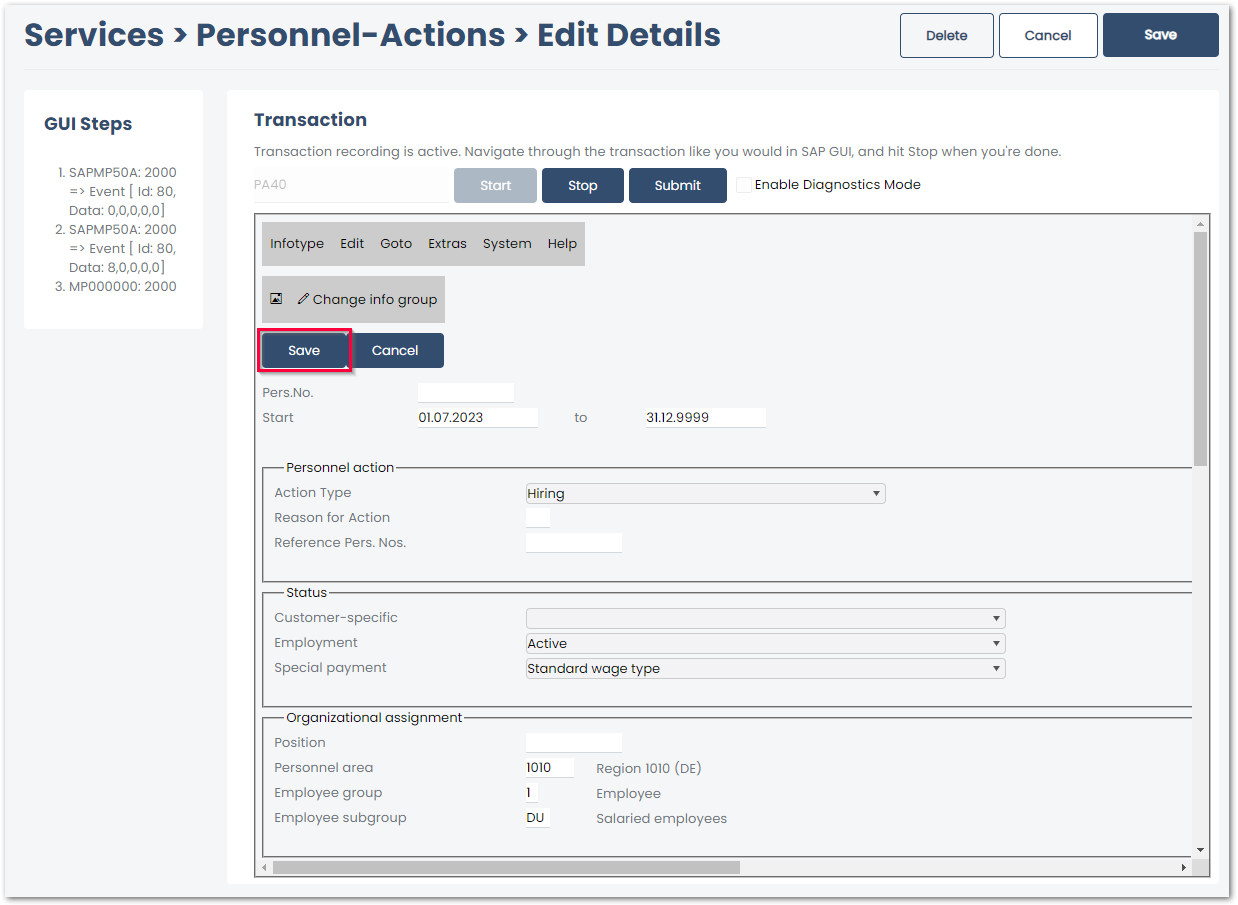Screen dimensions: 1238x905
Task: Click the Employee group field with value 1
Action: pos(532,793)
